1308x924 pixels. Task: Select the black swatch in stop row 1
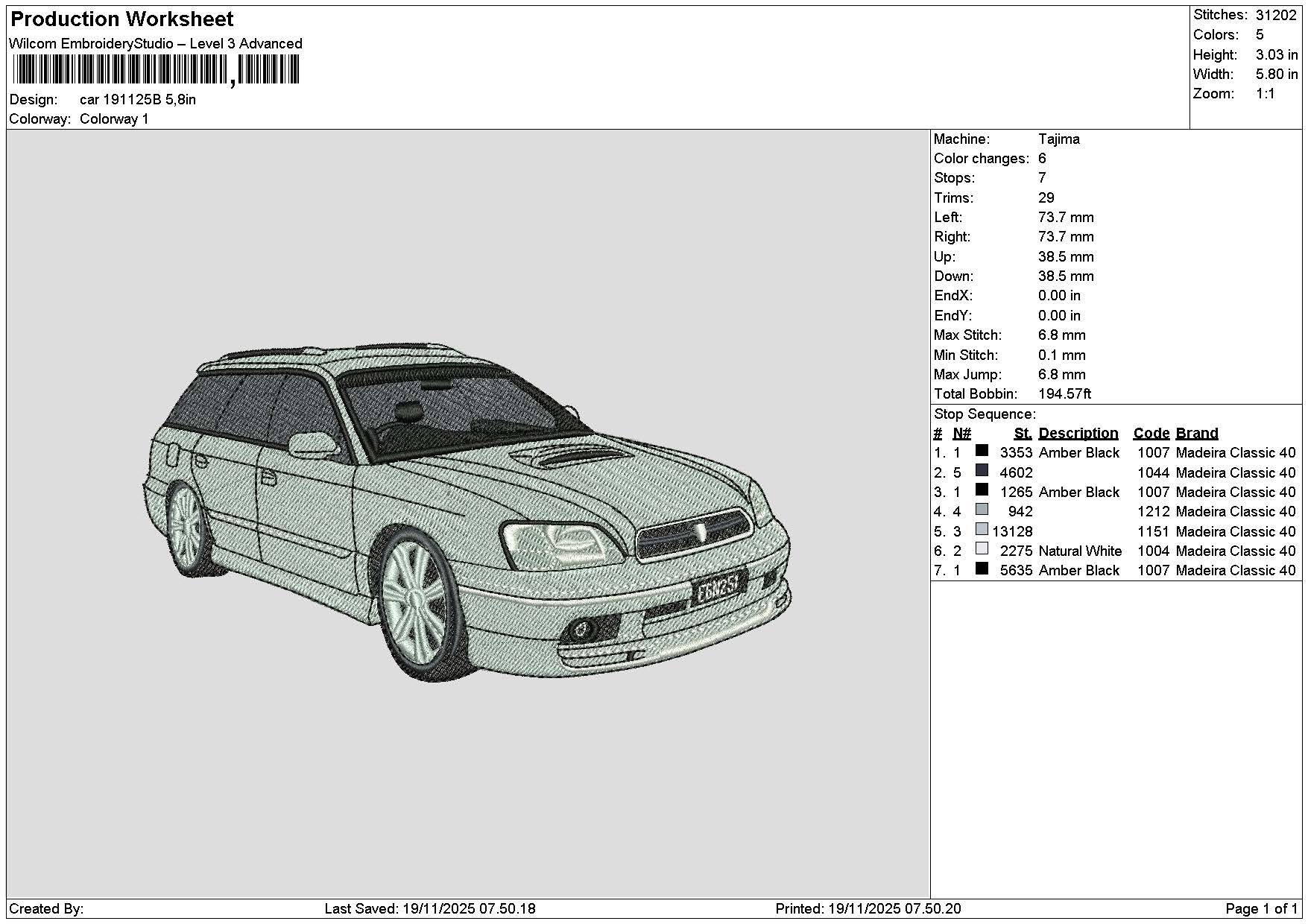click(982, 451)
